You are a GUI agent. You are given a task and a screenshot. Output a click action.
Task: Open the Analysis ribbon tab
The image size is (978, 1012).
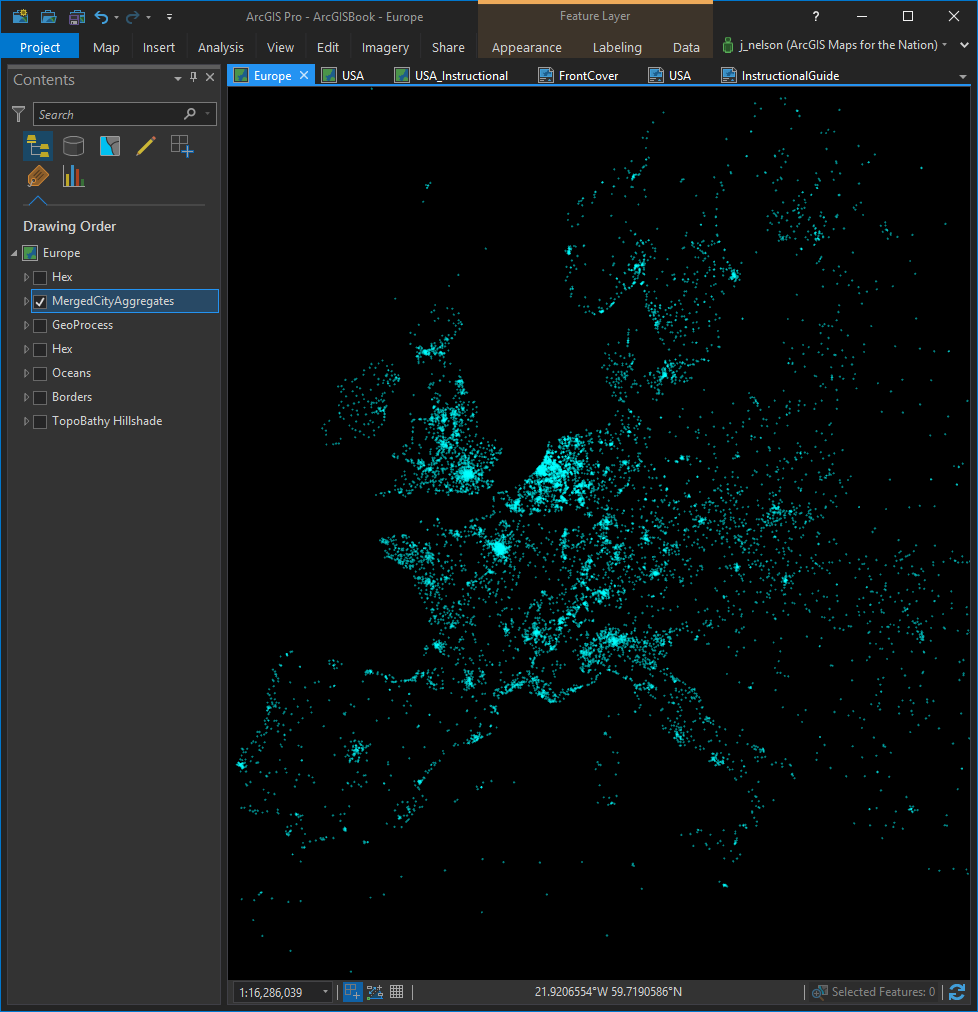tap(220, 47)
